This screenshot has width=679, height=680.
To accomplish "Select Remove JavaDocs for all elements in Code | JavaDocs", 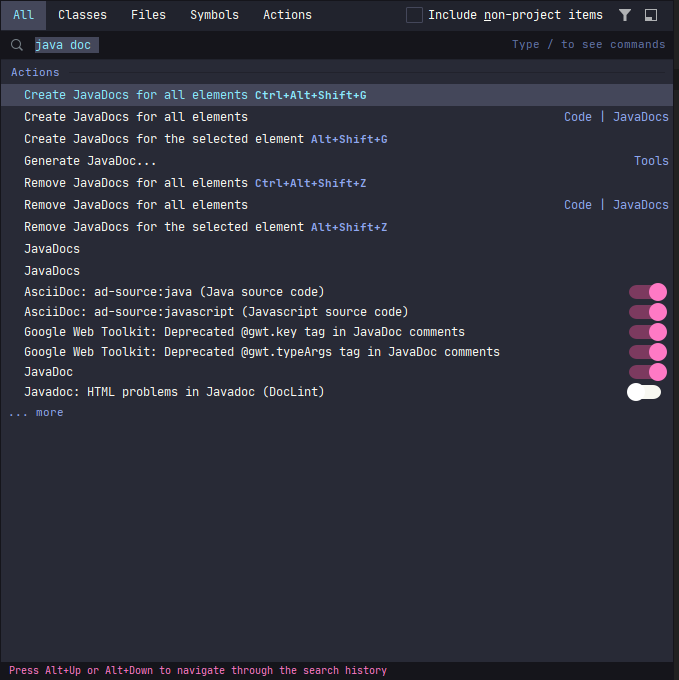I will (x=337, y=205).
